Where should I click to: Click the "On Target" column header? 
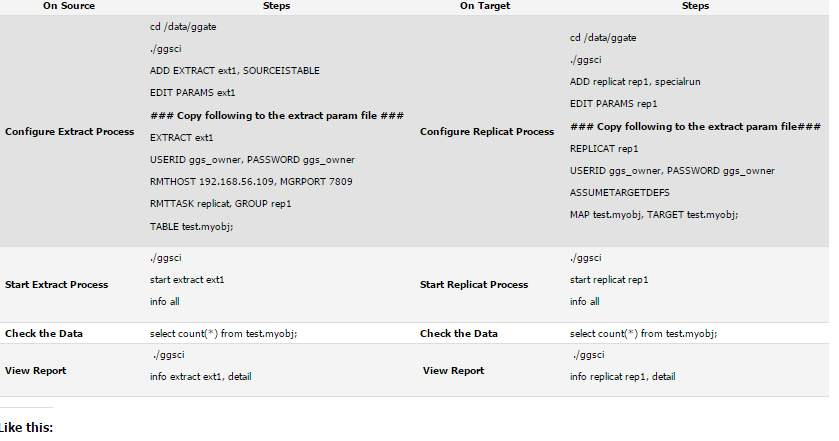[485, 6]
